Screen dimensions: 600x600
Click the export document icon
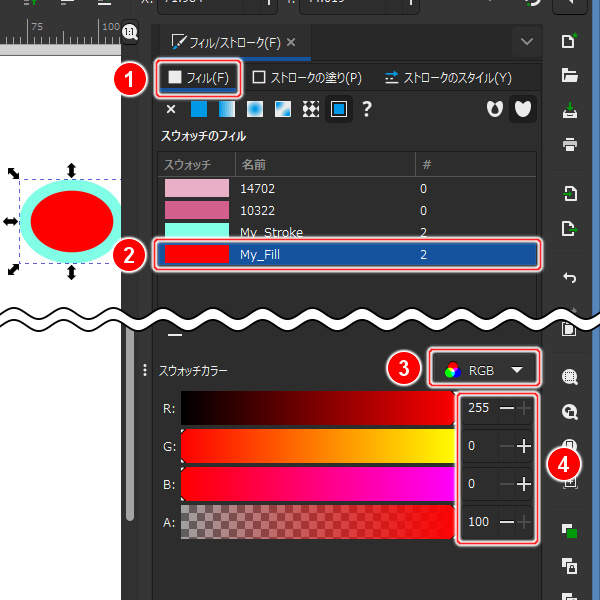pos(570,228)
